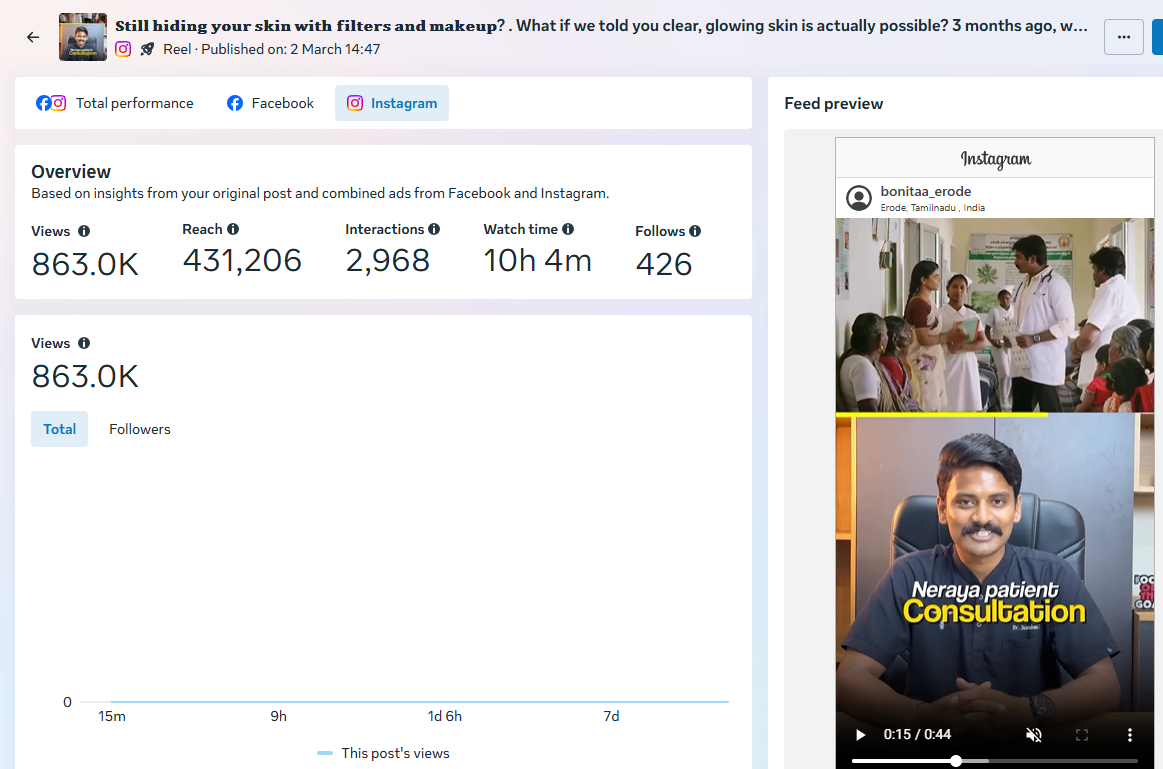The image size is (1163, 769).
Task: Click the This post's views legend
Action: 383,753
